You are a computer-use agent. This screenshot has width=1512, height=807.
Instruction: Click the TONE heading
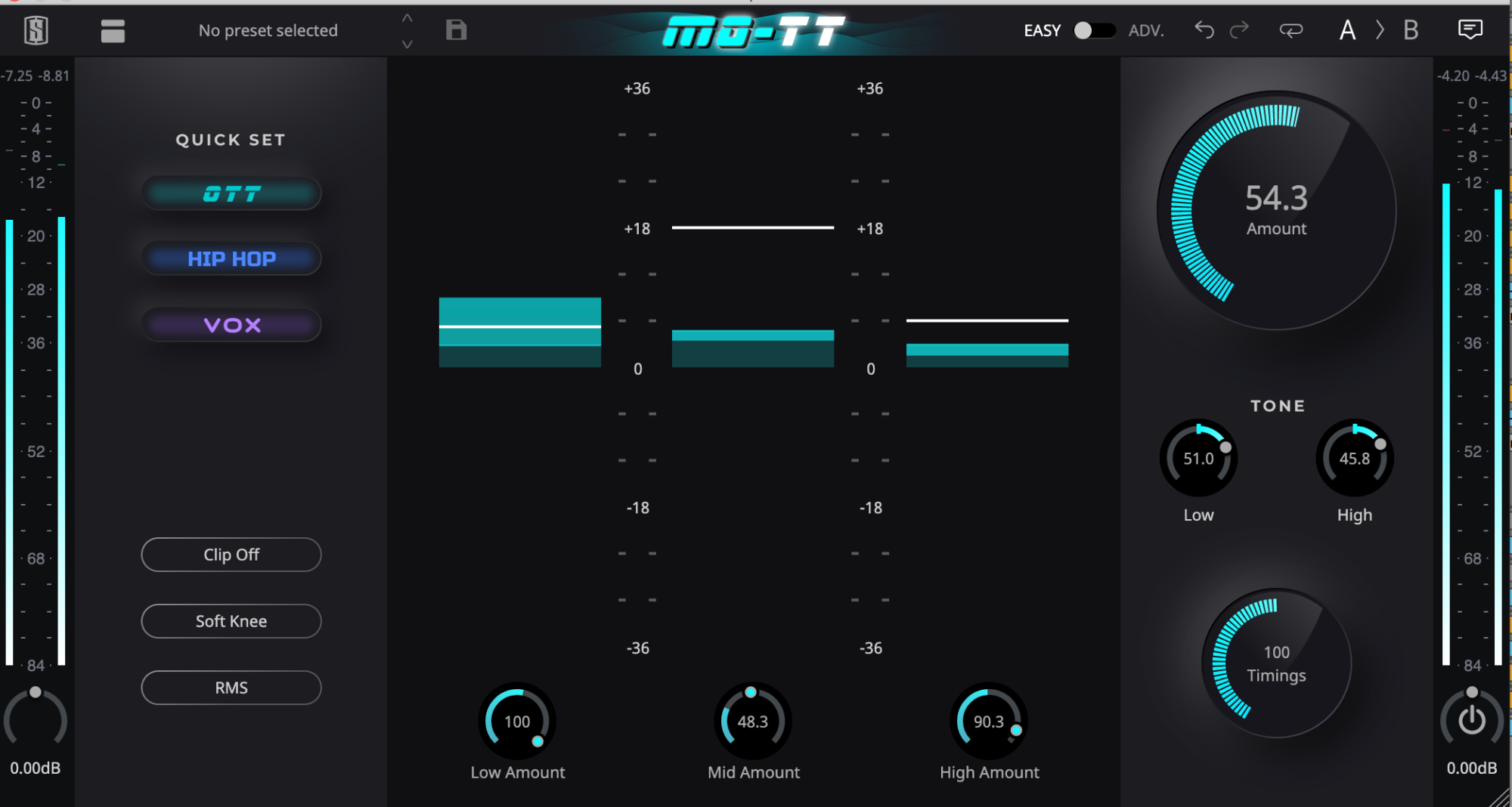(x=1278, y=406)
